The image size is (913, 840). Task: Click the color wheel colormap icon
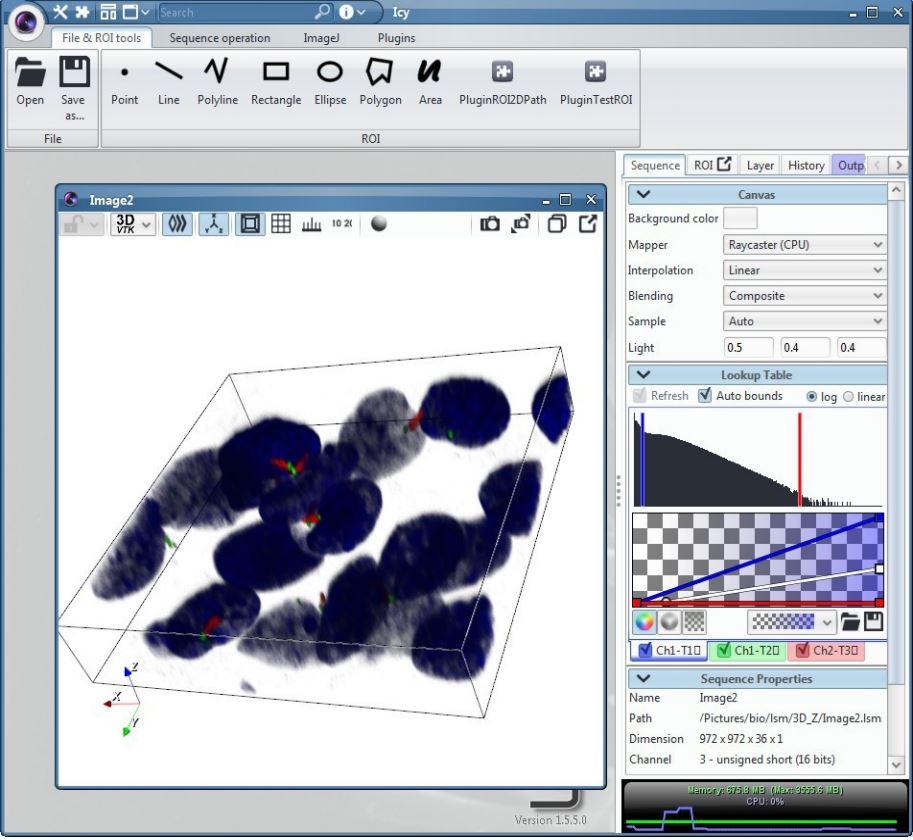(x=644, y=621)
